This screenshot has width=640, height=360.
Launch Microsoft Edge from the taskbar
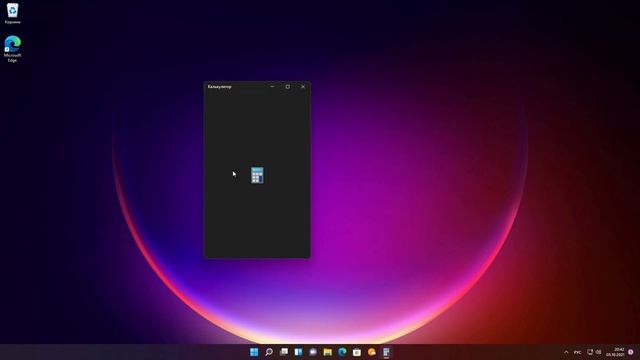342,352
